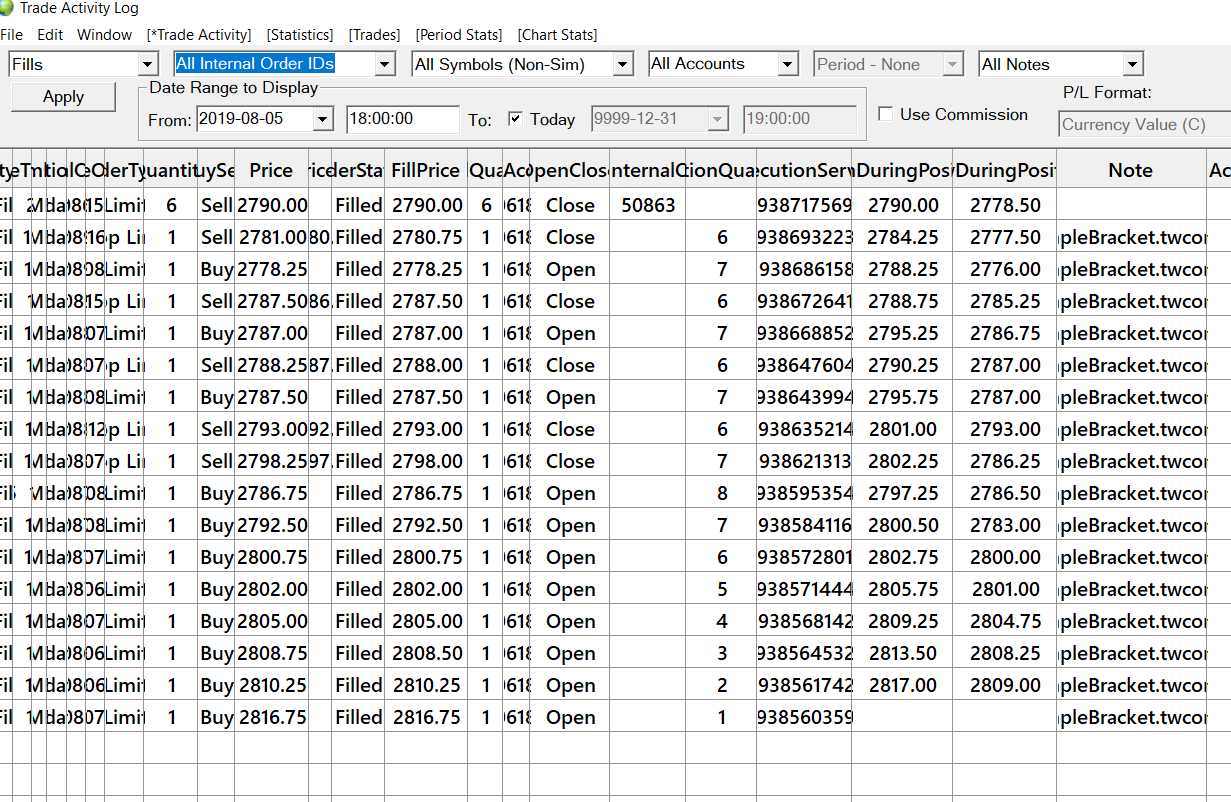Click the Apply button
Image resolution: width=1231 pixels, height=802 pixels.
(63, 97)
